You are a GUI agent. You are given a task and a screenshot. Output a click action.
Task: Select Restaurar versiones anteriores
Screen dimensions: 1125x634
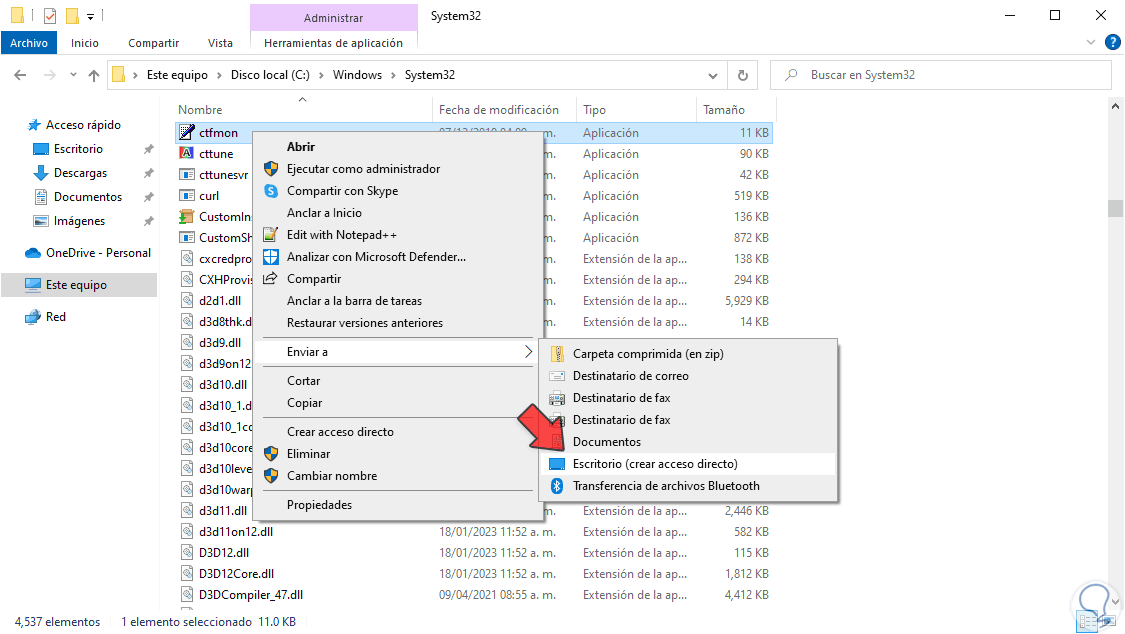(x=399, y=323)
